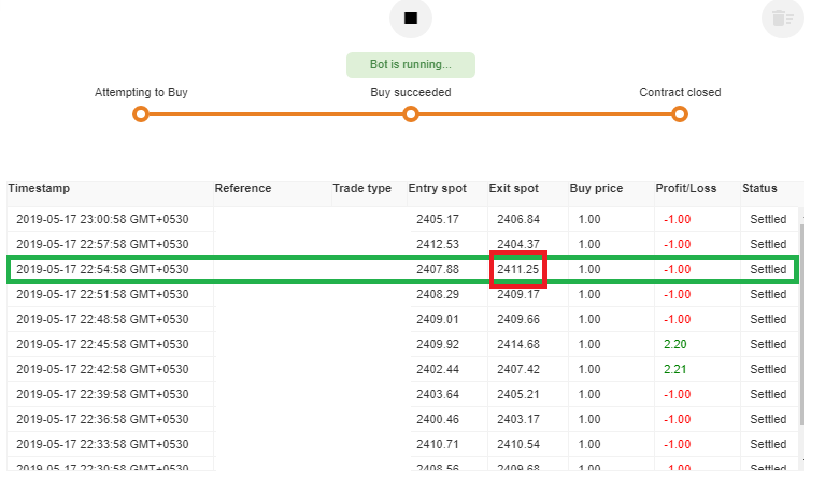Click exit spot value 2404.37

click(x=518, y=244)
